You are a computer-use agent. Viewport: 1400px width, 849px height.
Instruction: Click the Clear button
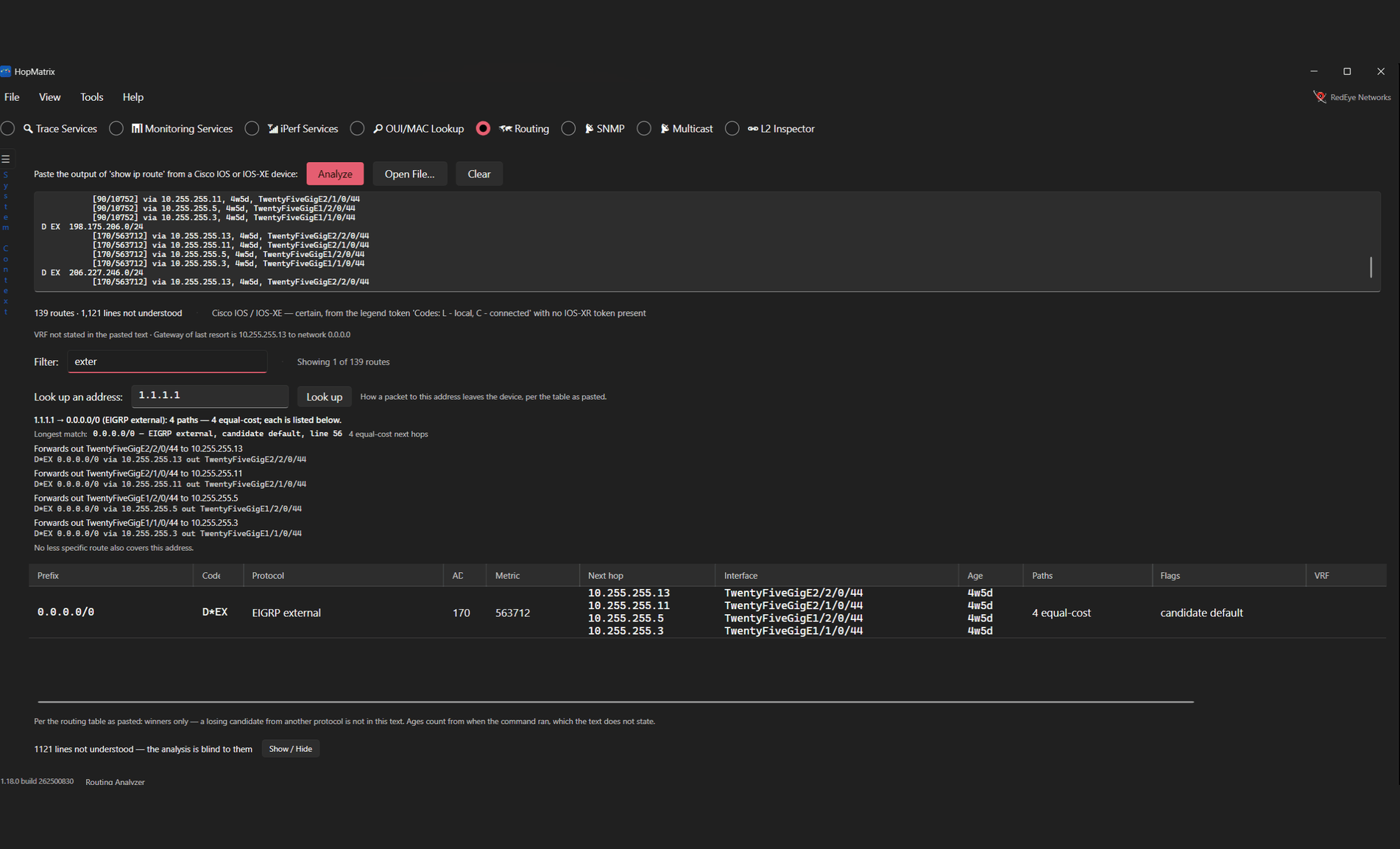point(478,174)
